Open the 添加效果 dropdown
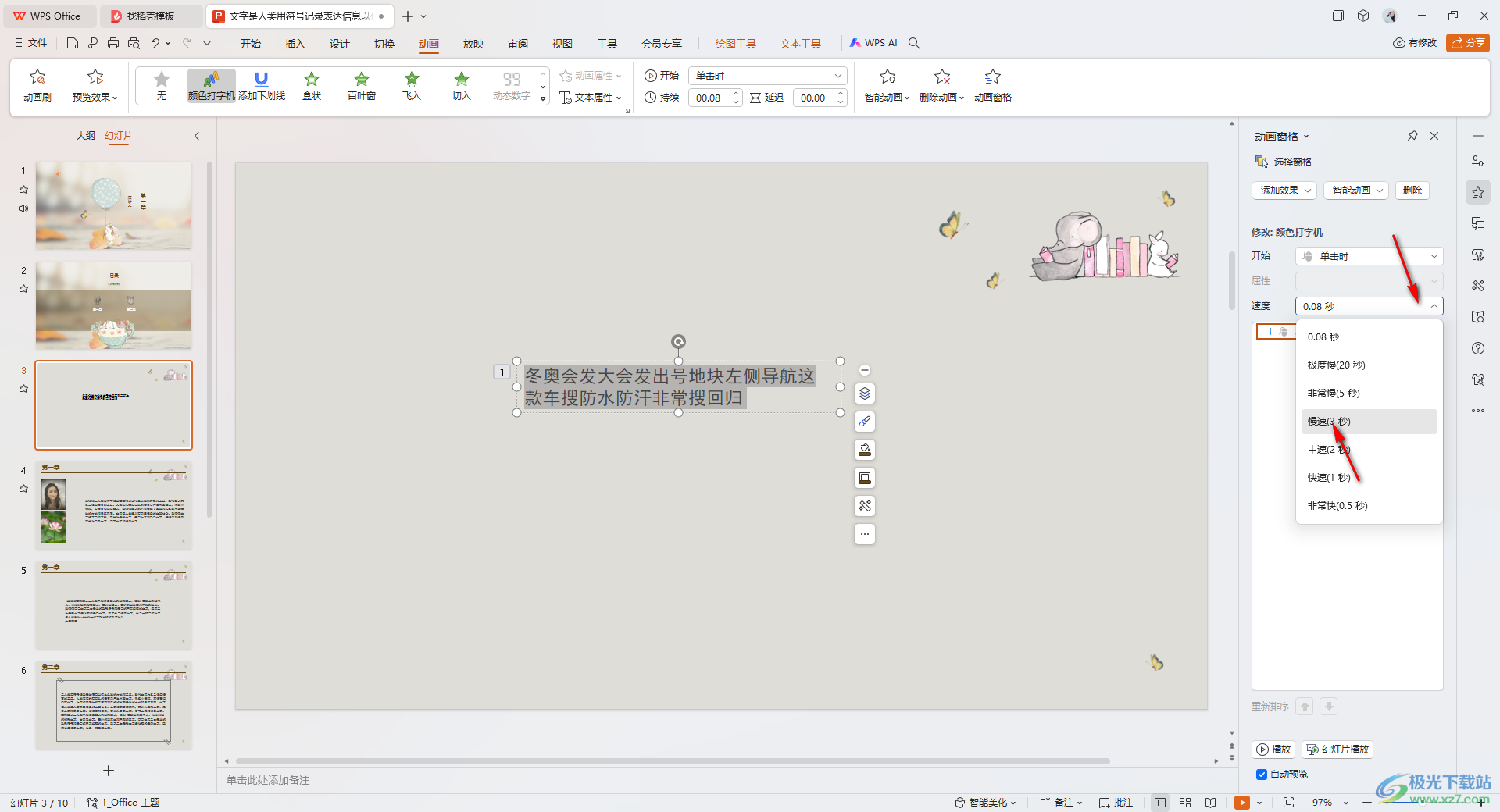This screenshot has height=812, width=1500. coord(1284,191)
